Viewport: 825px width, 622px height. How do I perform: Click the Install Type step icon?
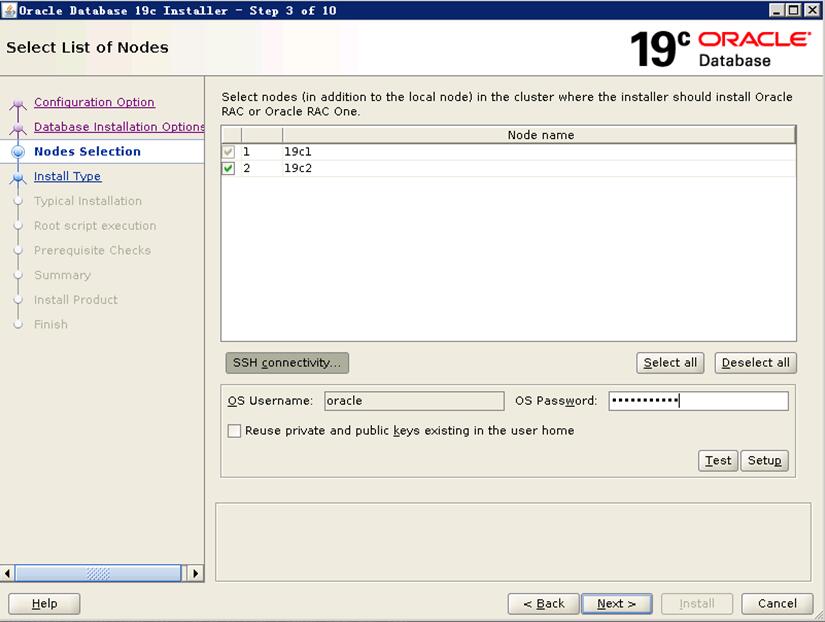pos(18,177)
